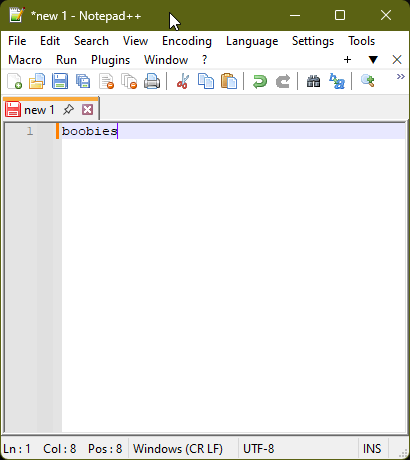Viewport: 410px width, 460px height.
Task: Expand hidden toolbar icons with the double chevron
Action: point(400,77)
